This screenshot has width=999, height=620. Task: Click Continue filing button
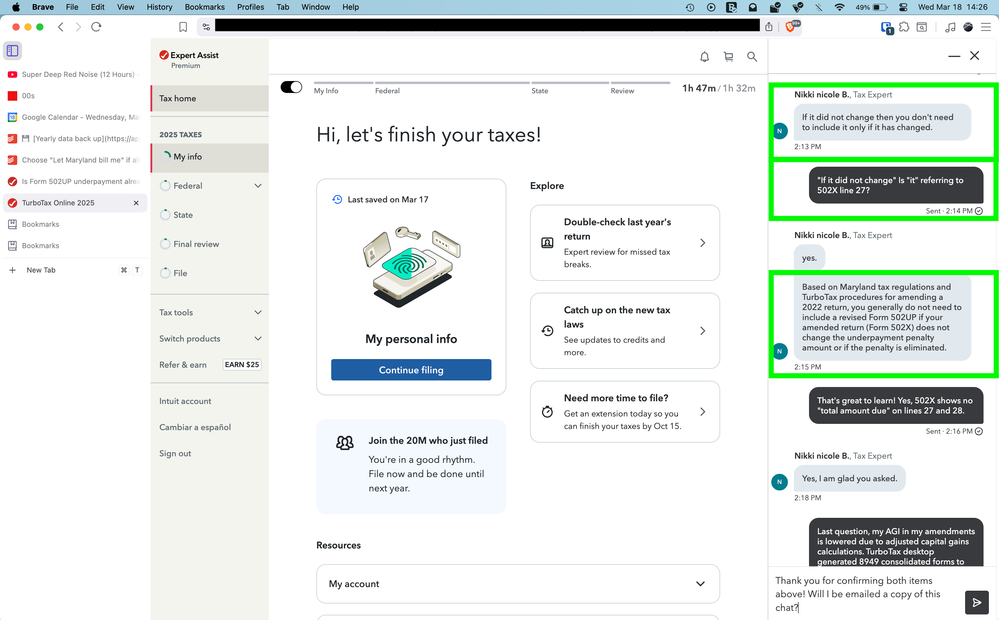coord(411,370)
